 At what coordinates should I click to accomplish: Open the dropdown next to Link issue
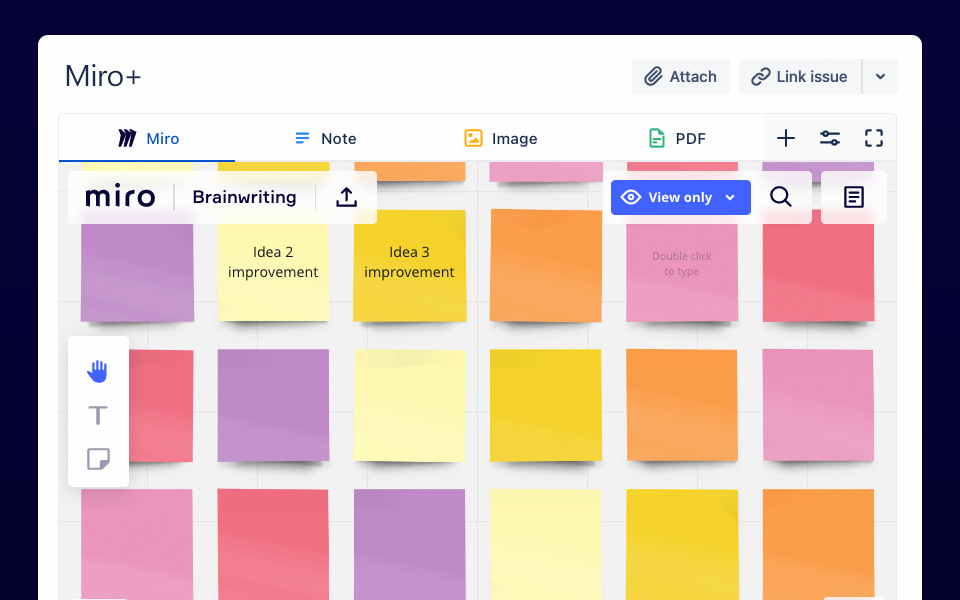pos(881,76)
